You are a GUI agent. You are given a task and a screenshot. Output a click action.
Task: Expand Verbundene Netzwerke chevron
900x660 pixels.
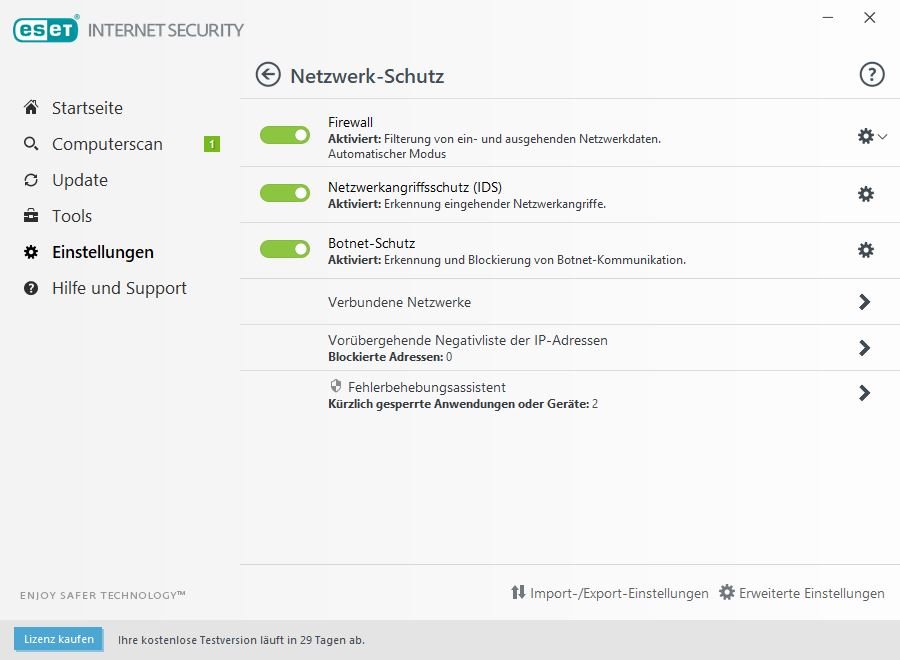865,302
